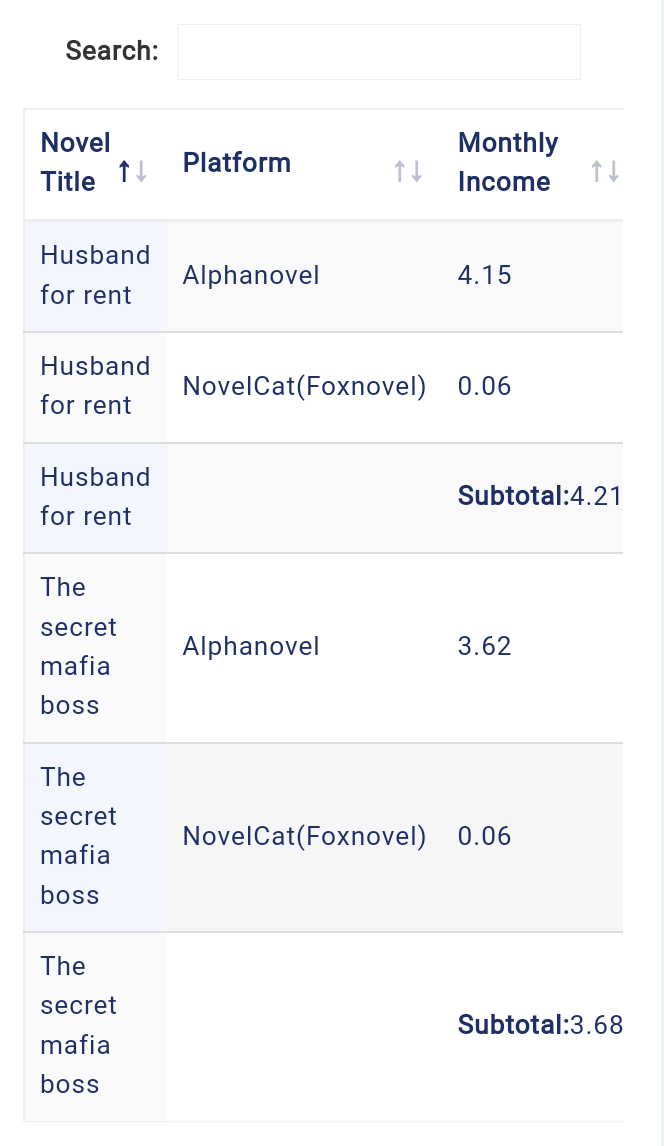
Task: Sort by Novel Title arrows icon
Action: (133, 172)
